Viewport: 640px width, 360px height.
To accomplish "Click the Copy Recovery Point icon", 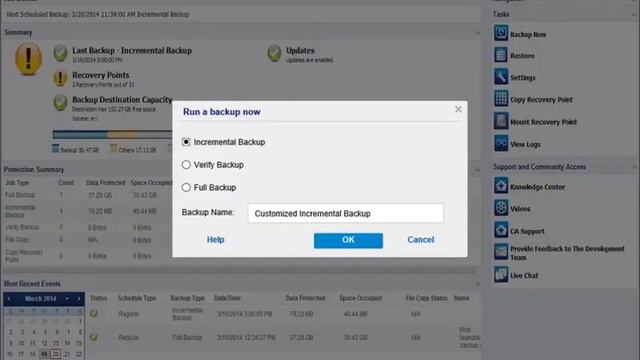I will [x=501, y=98].
